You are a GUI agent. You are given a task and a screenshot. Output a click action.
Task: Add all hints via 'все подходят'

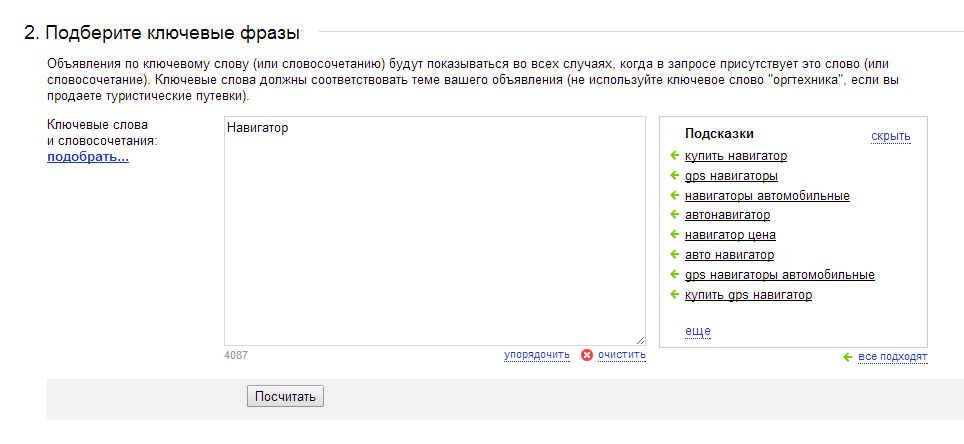(x=893, y=357)
